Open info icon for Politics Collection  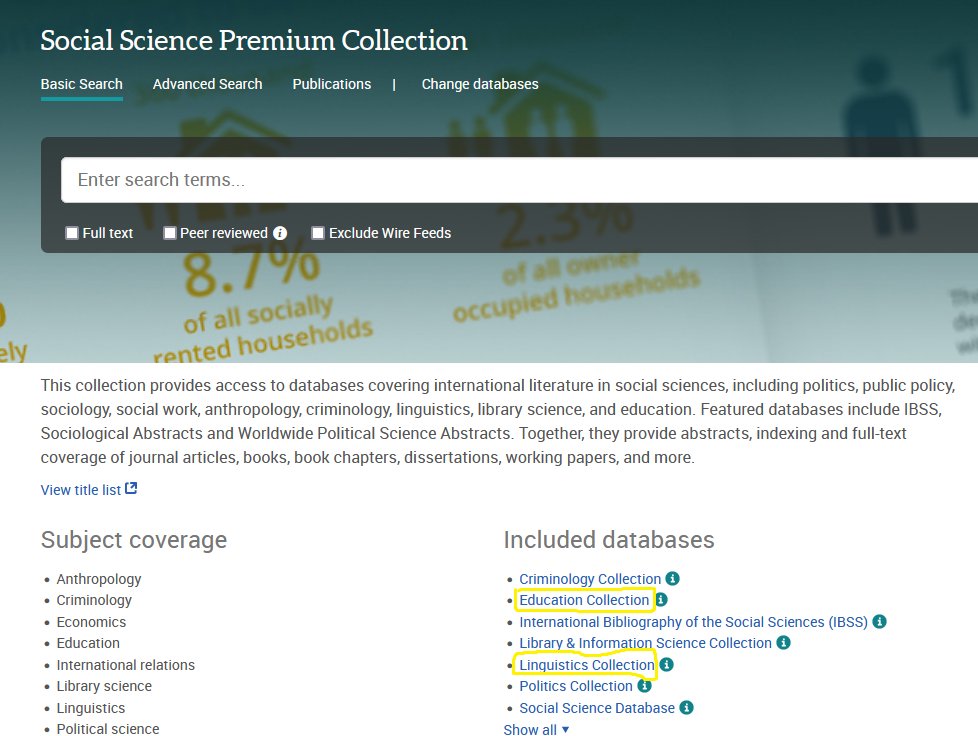coord(644,685)
